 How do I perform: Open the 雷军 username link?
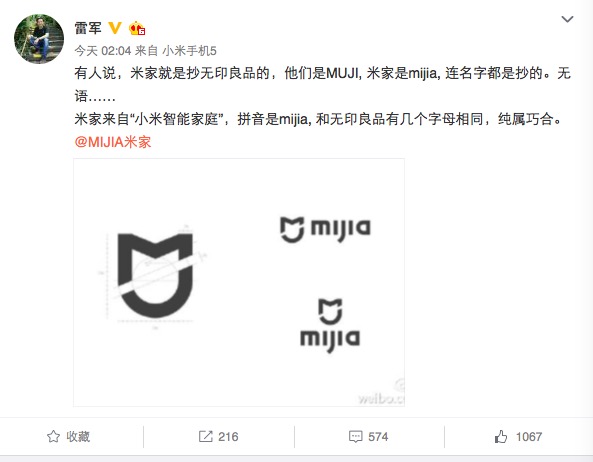pyautogui.click(x=88, y=28)
